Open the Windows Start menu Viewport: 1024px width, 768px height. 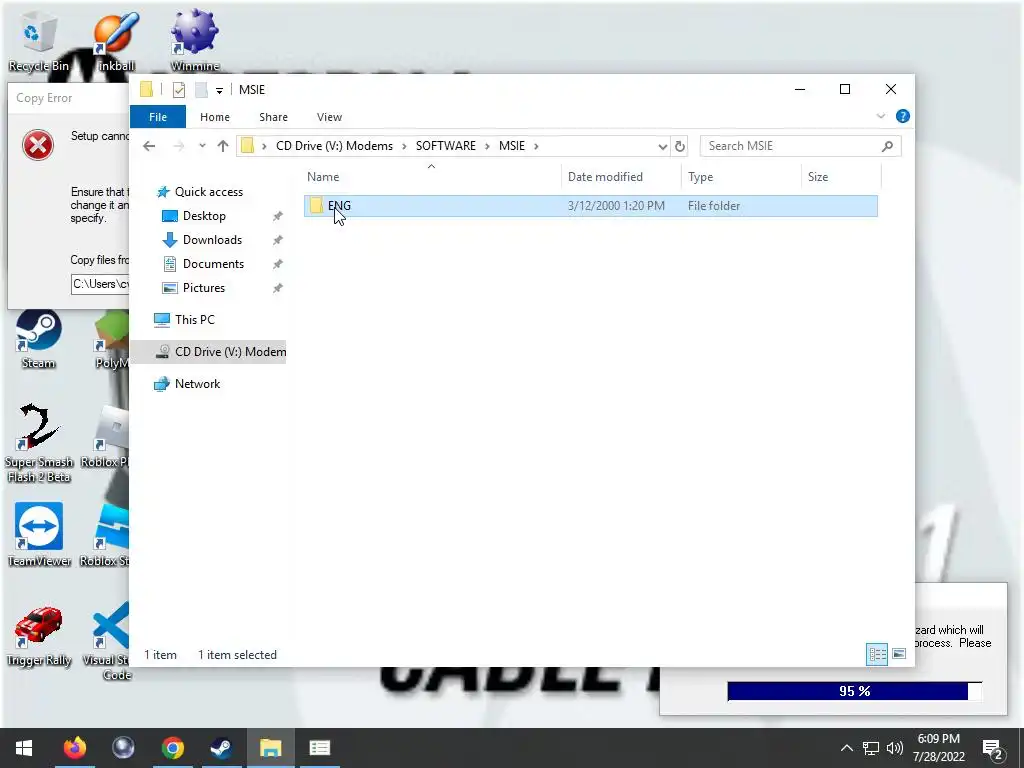[x=24, y=748]
